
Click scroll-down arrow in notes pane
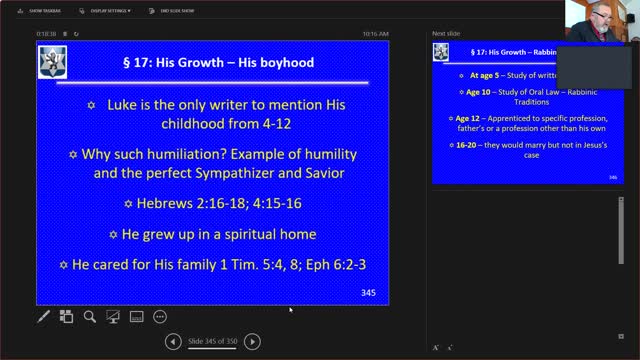pyautogui.click(x=621, y=336)
